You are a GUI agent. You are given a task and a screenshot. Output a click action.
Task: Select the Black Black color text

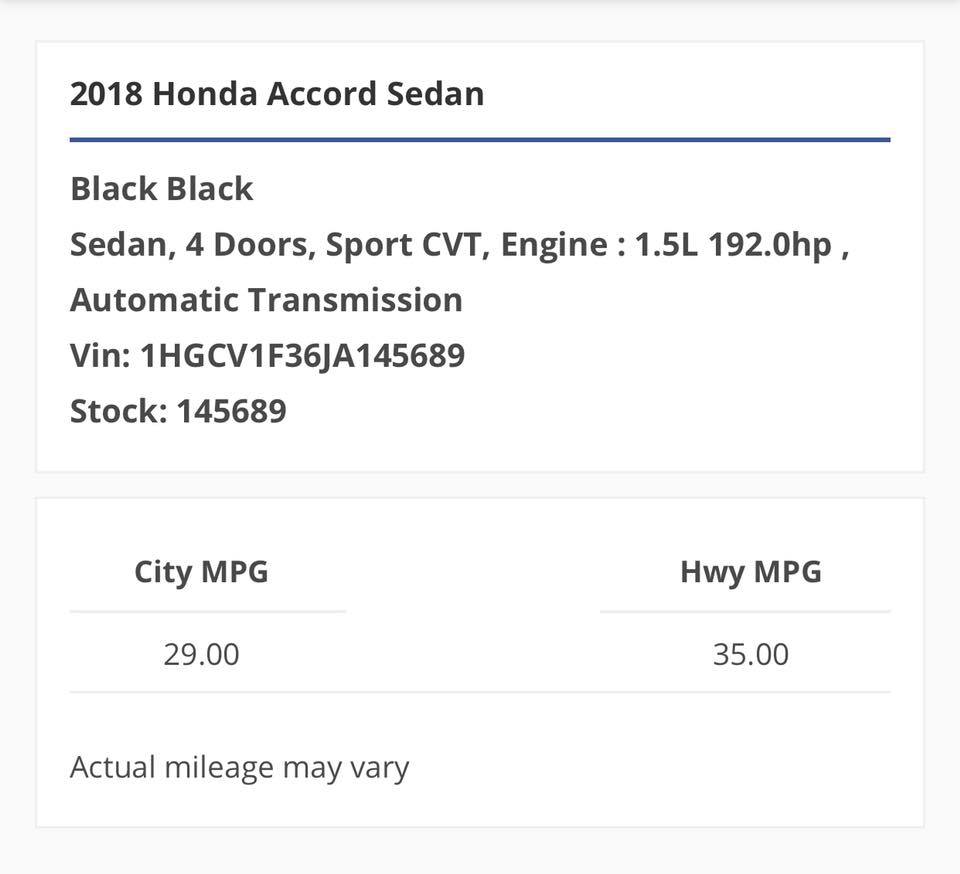click(x=162, y=189)
